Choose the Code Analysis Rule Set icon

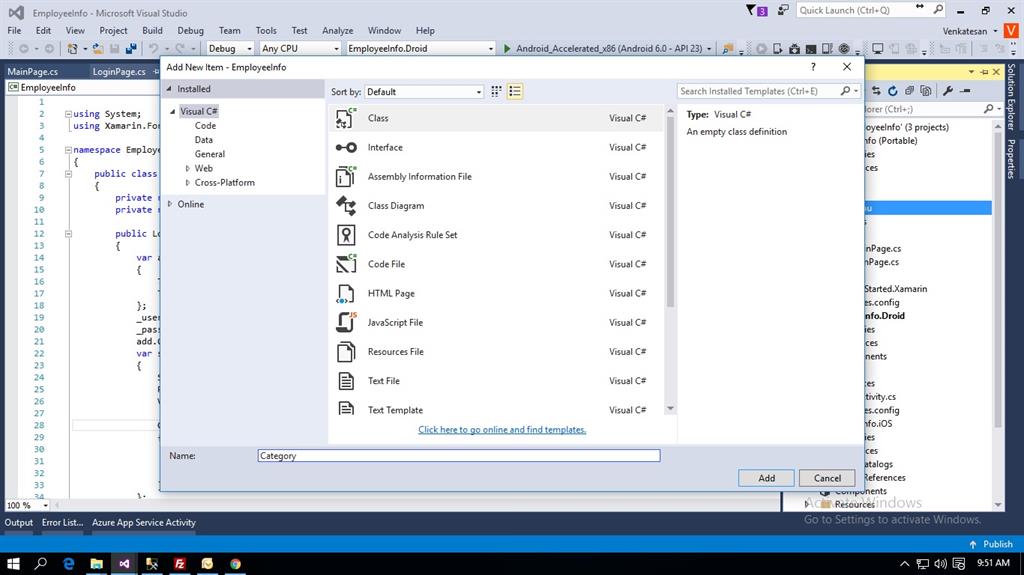point(346,235)
